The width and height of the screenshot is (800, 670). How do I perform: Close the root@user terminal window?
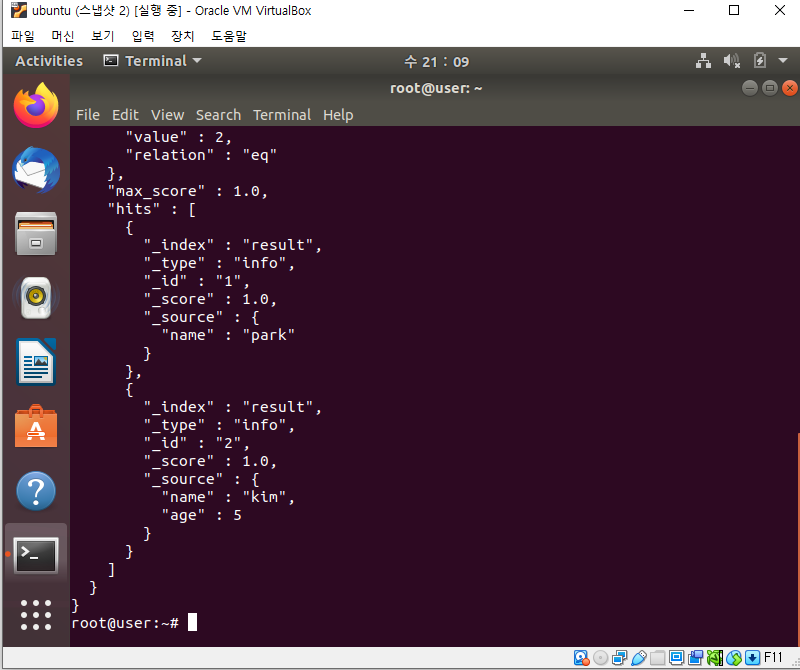[790, 88]
